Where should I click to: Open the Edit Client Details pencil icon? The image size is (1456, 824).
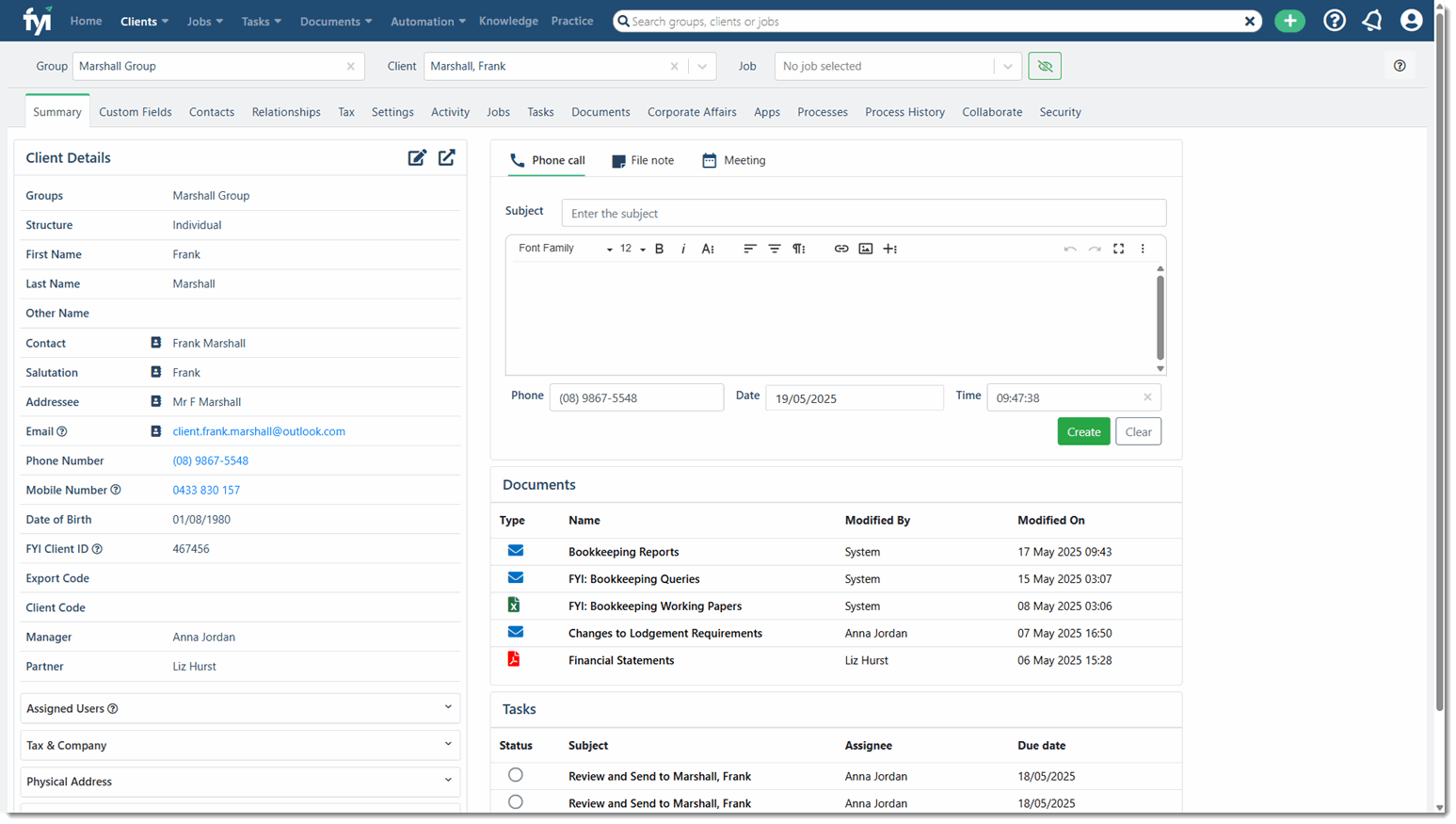[x=417, y=157]
